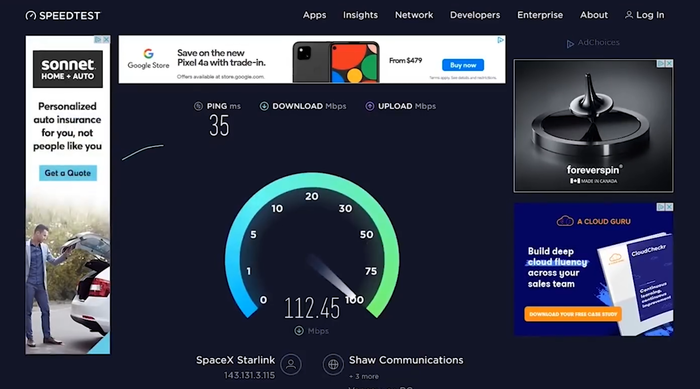Image resolution: width=700 pixels, height=389 pixels.
Task: Click the DOWNLOAD Mbps label
Action: (309, 106)
